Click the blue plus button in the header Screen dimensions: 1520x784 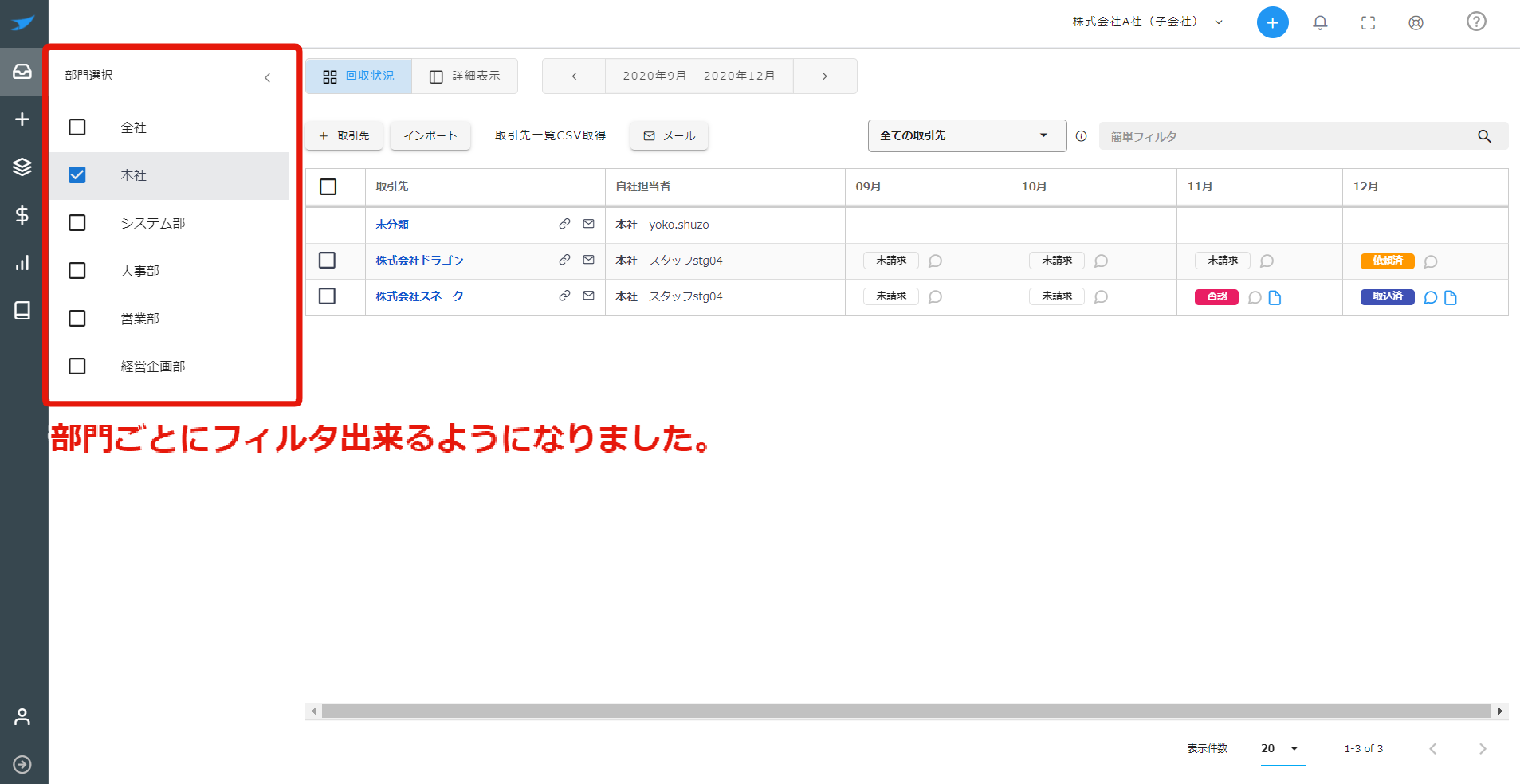click(x=1273, y=22)
